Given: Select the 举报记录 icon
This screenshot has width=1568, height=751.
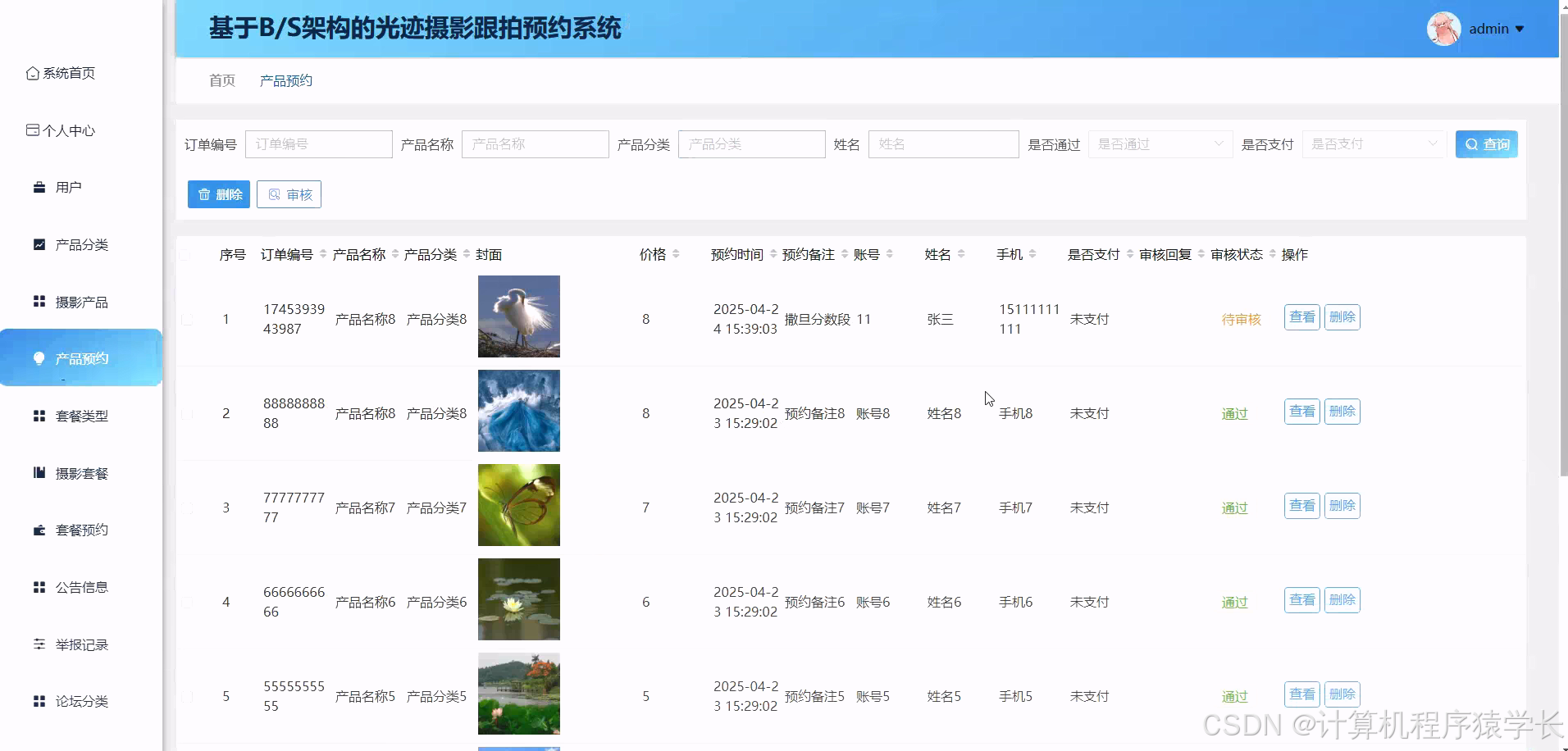Looking at the screenshot, I should (x=39, y=644).
